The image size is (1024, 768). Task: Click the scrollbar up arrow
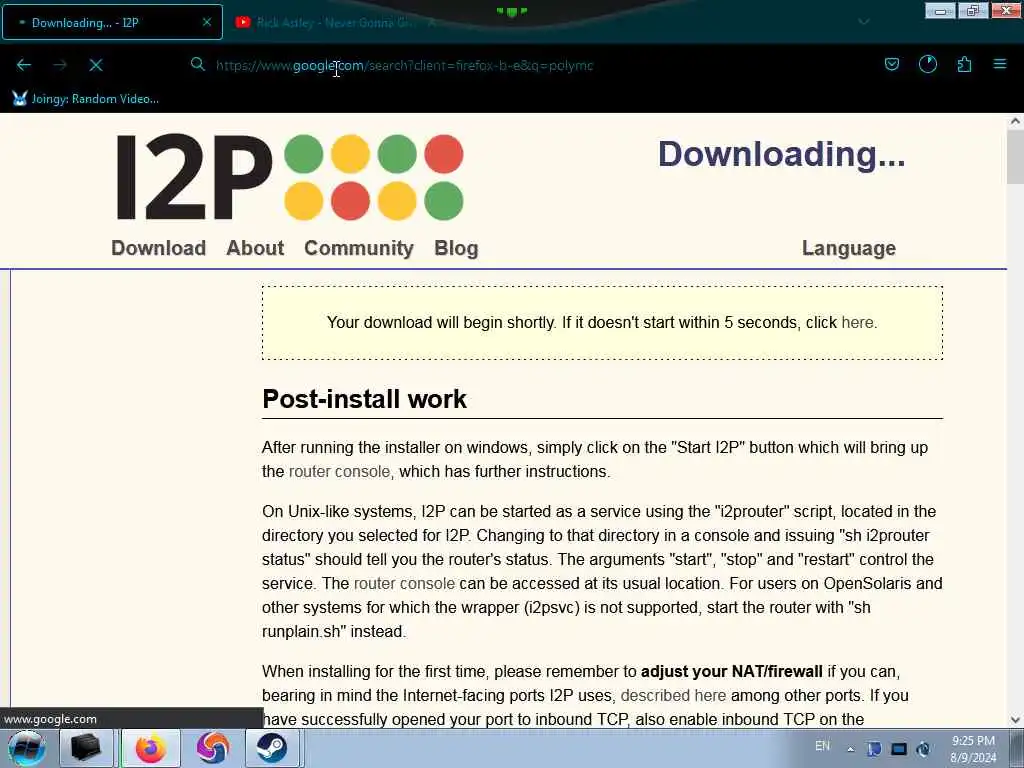click(x=1015, y=121)
